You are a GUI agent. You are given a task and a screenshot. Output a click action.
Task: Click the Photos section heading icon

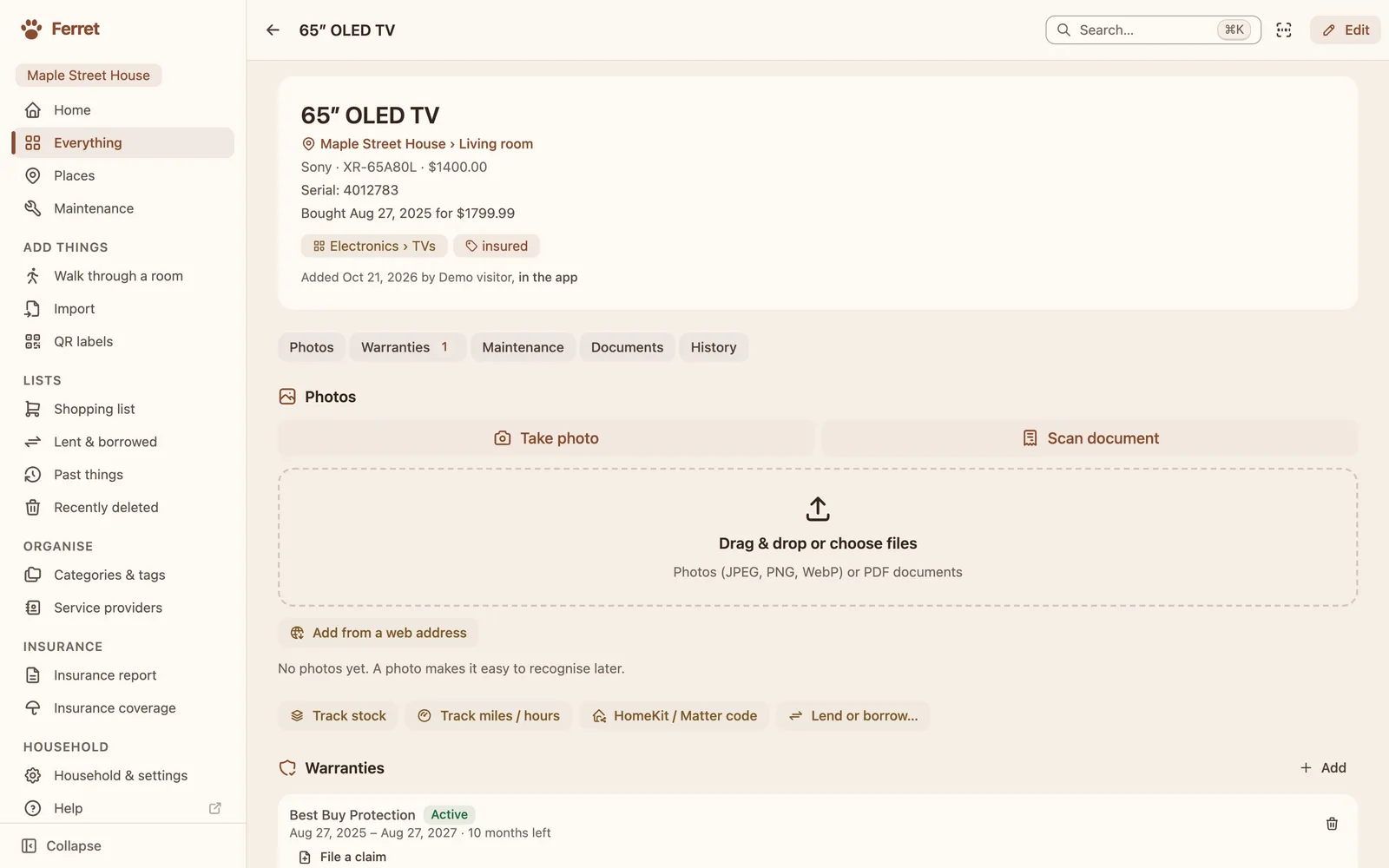[x=287, y=397]
